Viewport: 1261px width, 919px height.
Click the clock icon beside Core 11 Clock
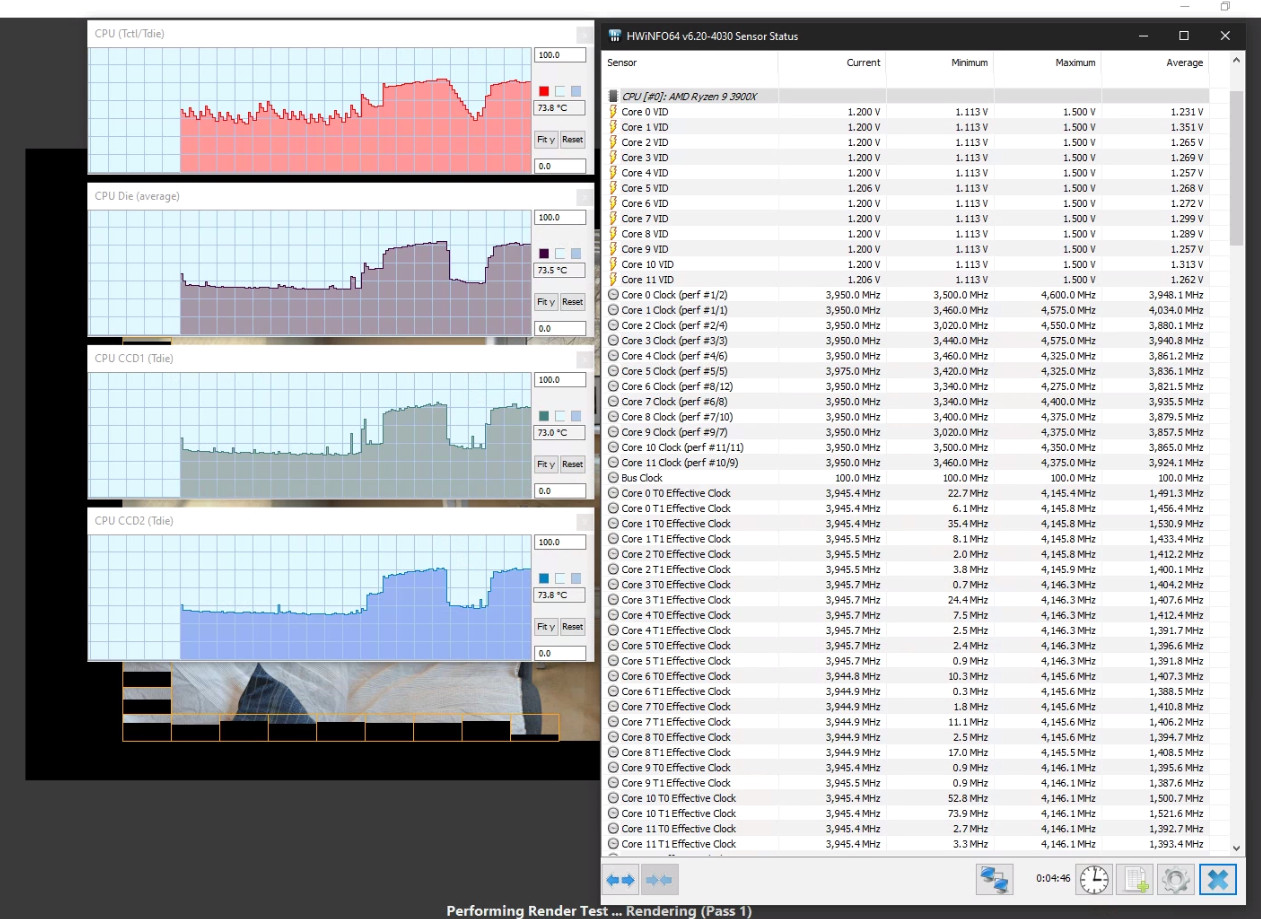point(613,463)
